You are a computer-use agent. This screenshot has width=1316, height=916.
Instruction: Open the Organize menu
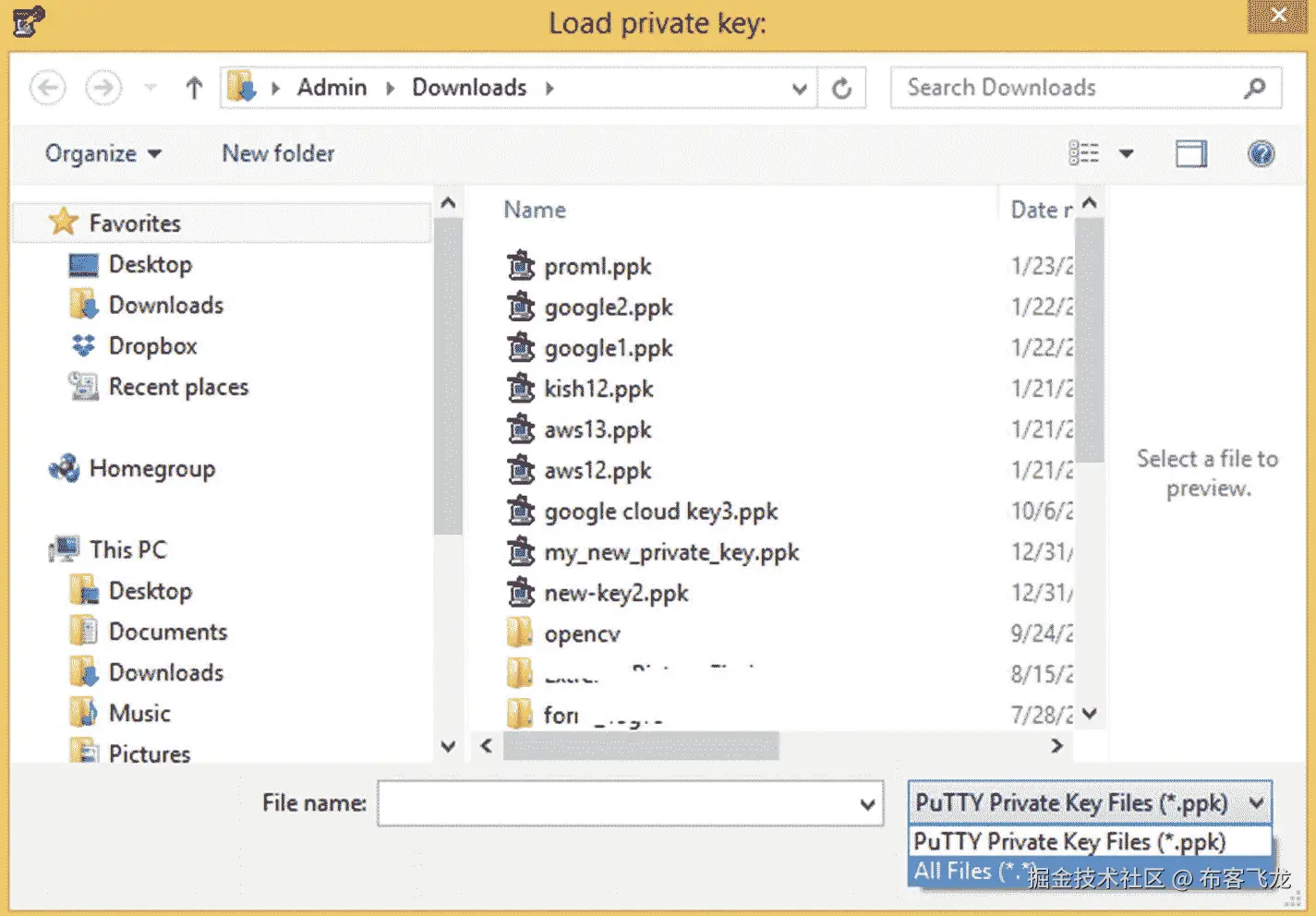pos(103,153)
